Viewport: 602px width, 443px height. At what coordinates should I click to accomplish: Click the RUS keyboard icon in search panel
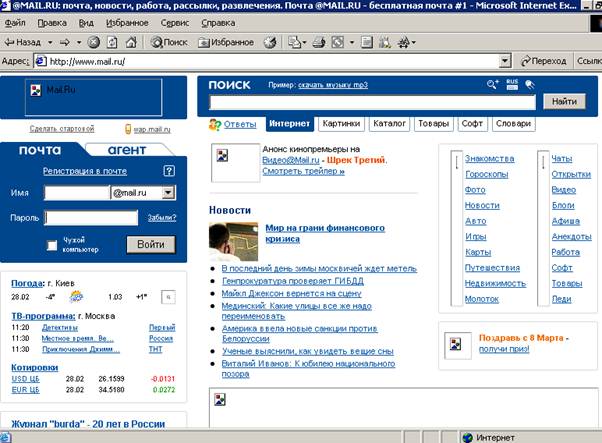point(512,84)
